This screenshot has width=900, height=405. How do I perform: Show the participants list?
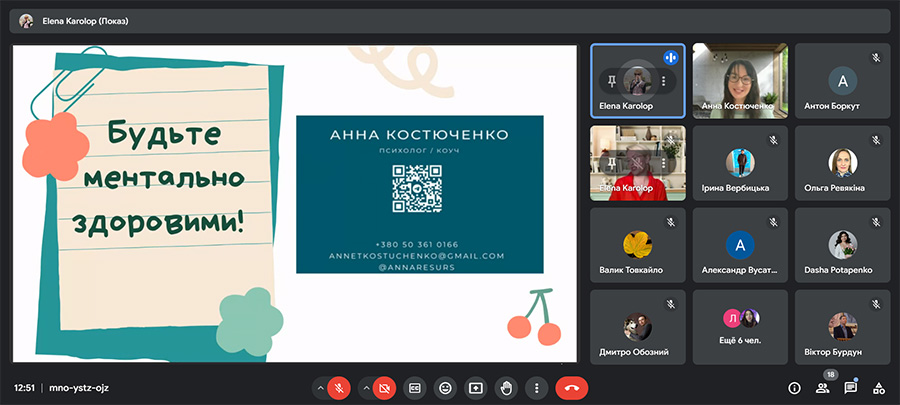pyautogui.click(x=823, y=387)
